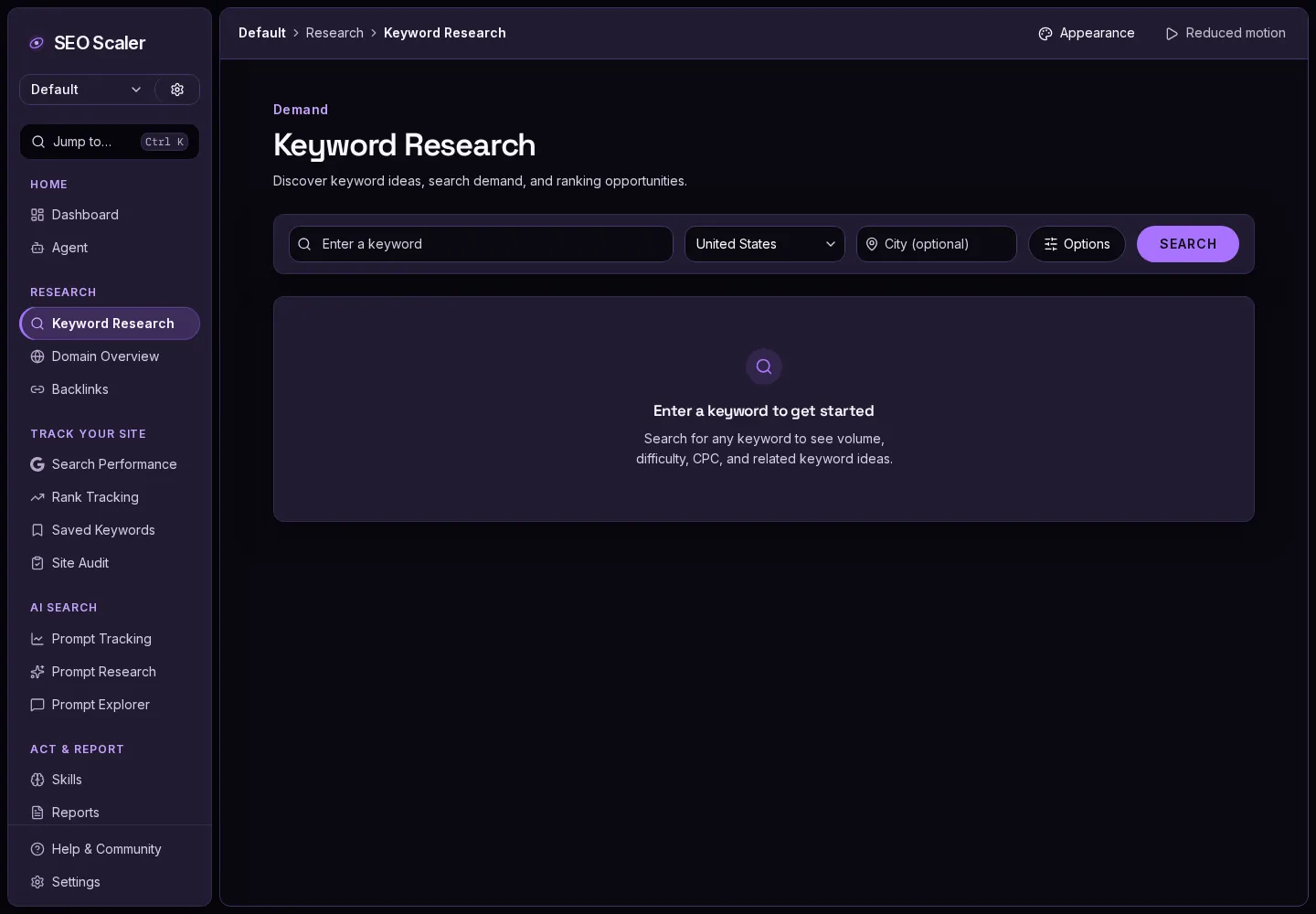Click the Research breadcrumb link
1316x914 pixels.
334,33
